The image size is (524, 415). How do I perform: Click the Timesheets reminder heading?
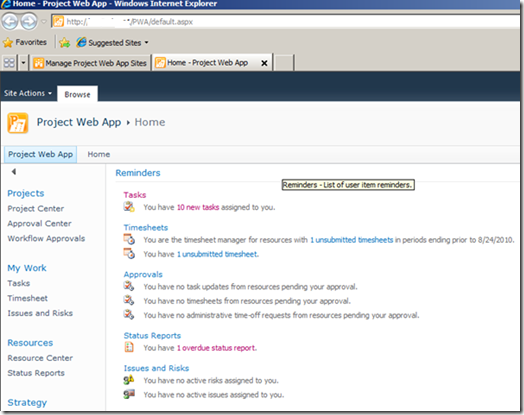coord(146,228)
